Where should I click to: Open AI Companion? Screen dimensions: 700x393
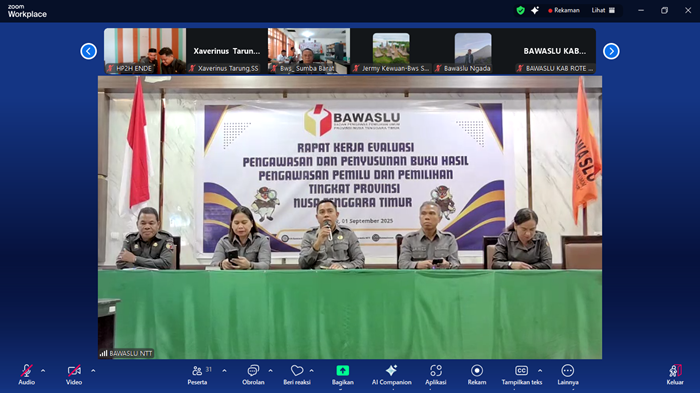392,375
